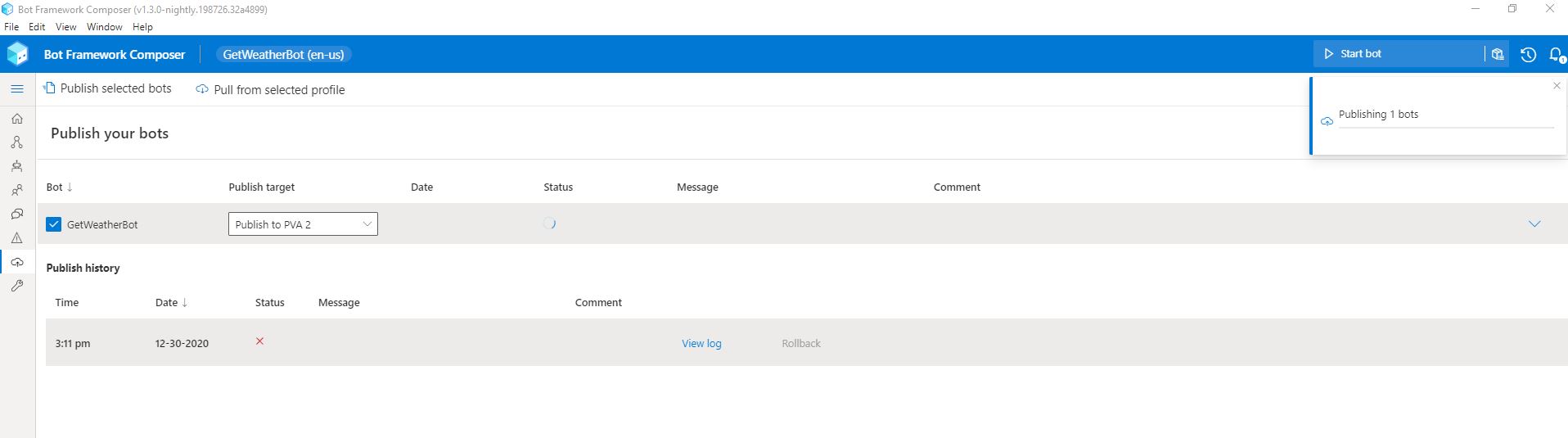The width and height of the screenshot is (1568, 438).
Task: Click the Time column header in history
Action: (67, 303)
